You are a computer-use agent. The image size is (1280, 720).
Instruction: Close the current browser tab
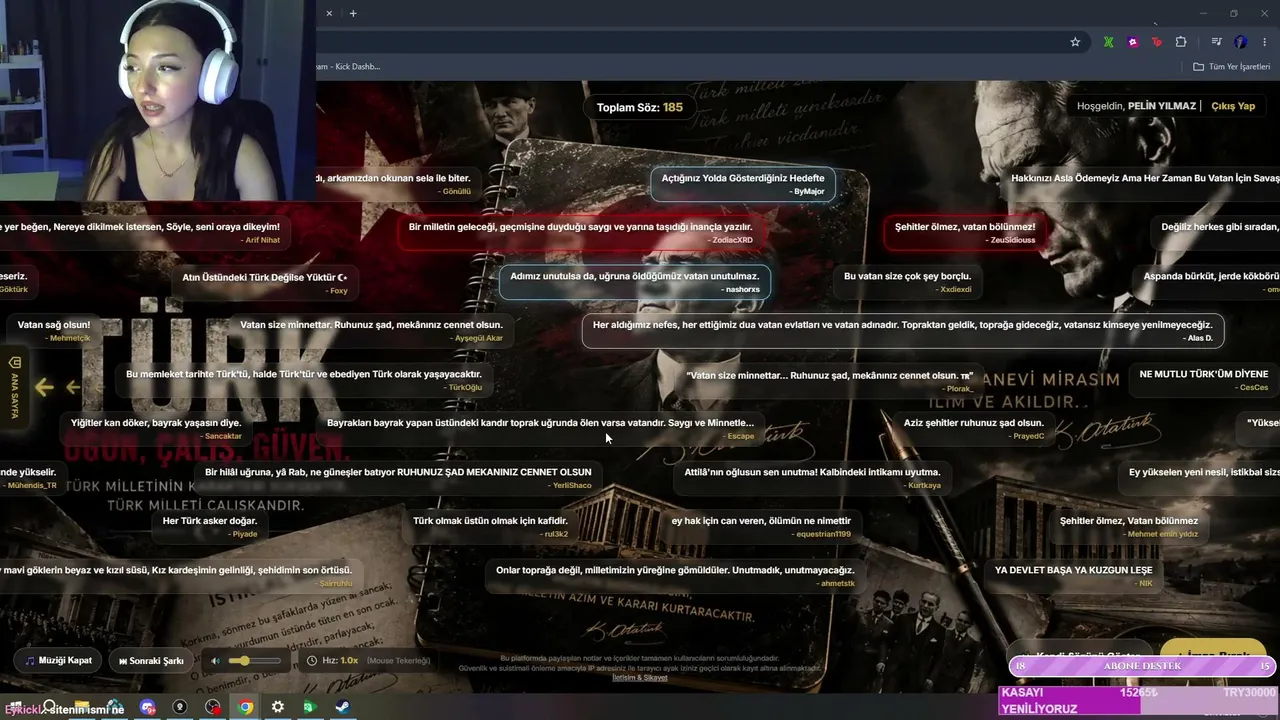tap(329, 13)
